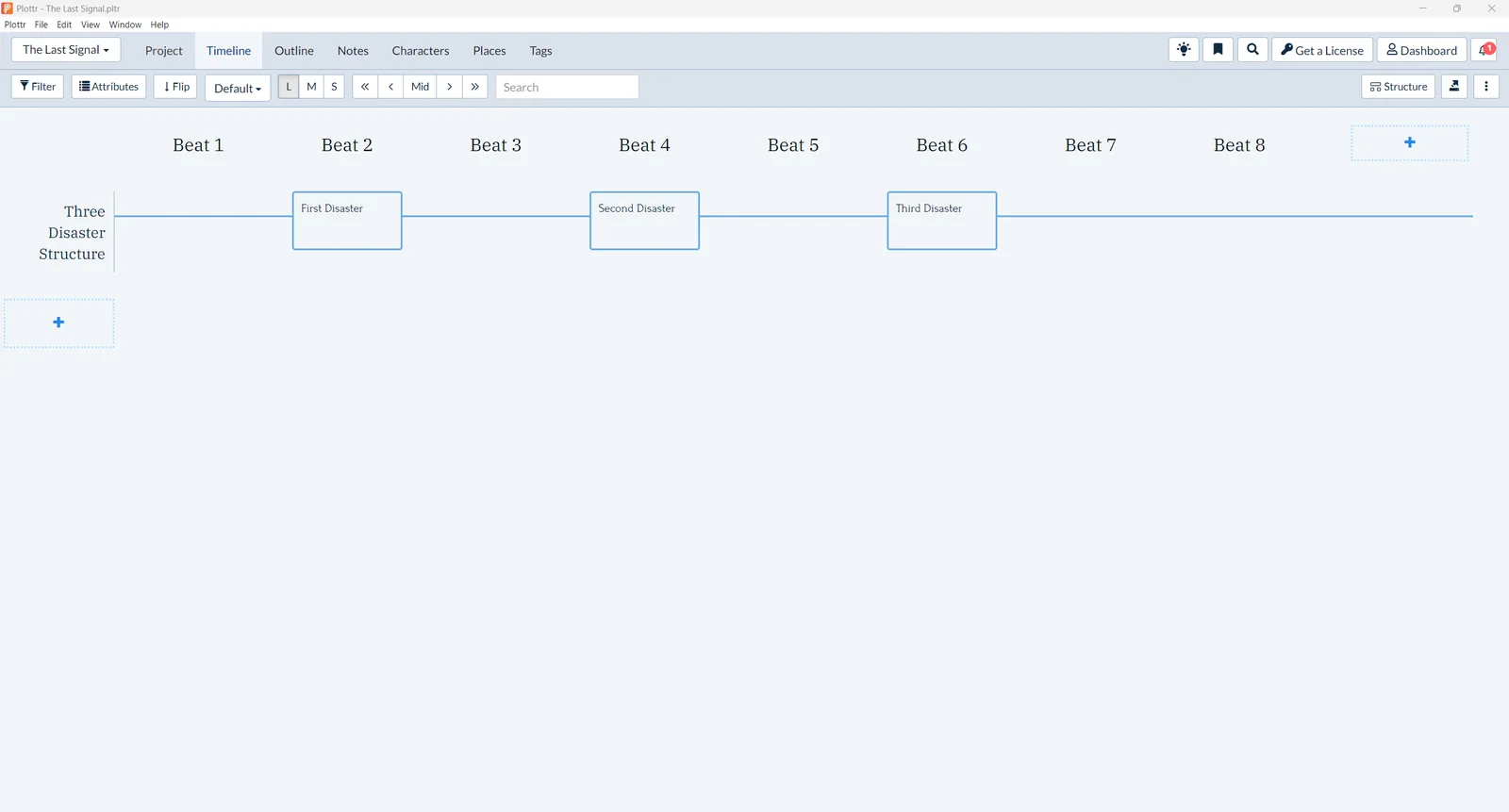The image size is (1509, 812).
Task: Click the Beat 5 heading
Action: point(793,145)
